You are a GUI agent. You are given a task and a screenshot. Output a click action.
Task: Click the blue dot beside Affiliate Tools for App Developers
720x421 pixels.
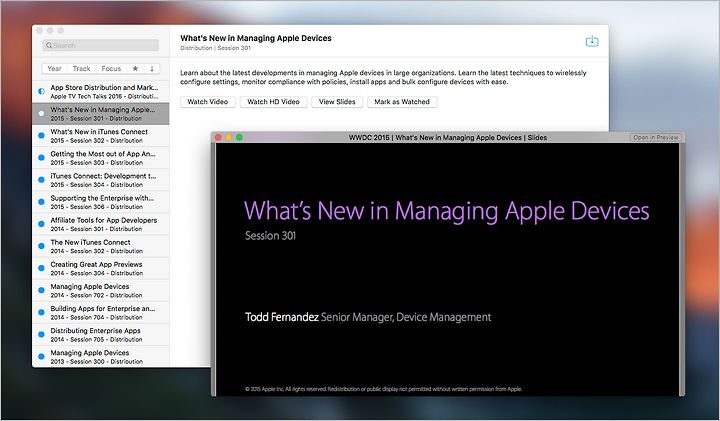(x=41, y=224)
